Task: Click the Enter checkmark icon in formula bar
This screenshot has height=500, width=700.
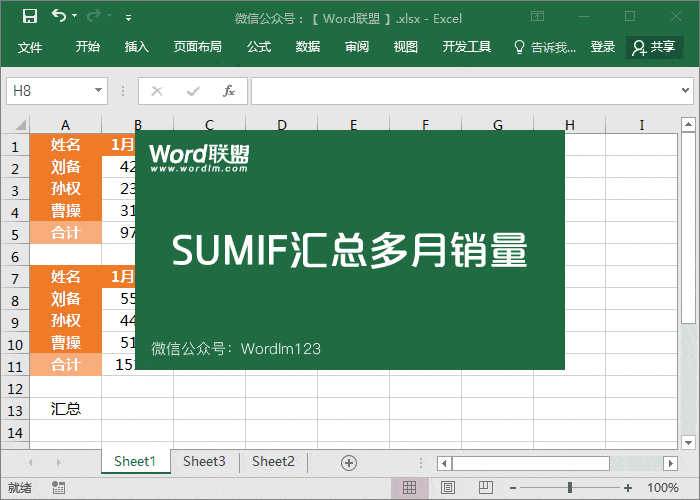Action: pyautogui.click(x=193, y=91)
